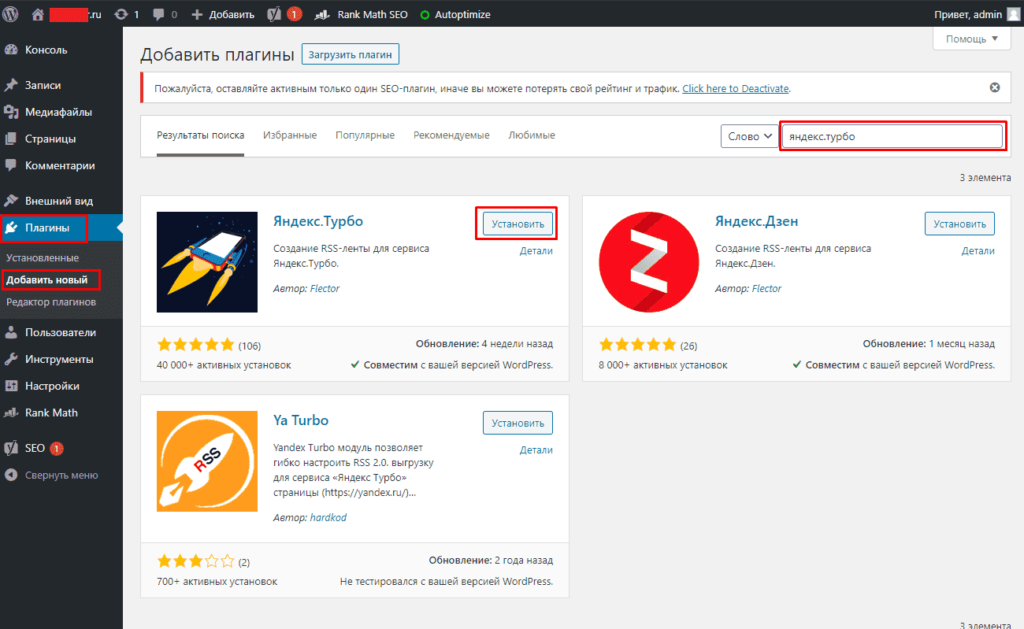Viewport: 1024px width, 629px height.
Task: Open Редактор плагинов submenu item
Action: click(51, 302)
